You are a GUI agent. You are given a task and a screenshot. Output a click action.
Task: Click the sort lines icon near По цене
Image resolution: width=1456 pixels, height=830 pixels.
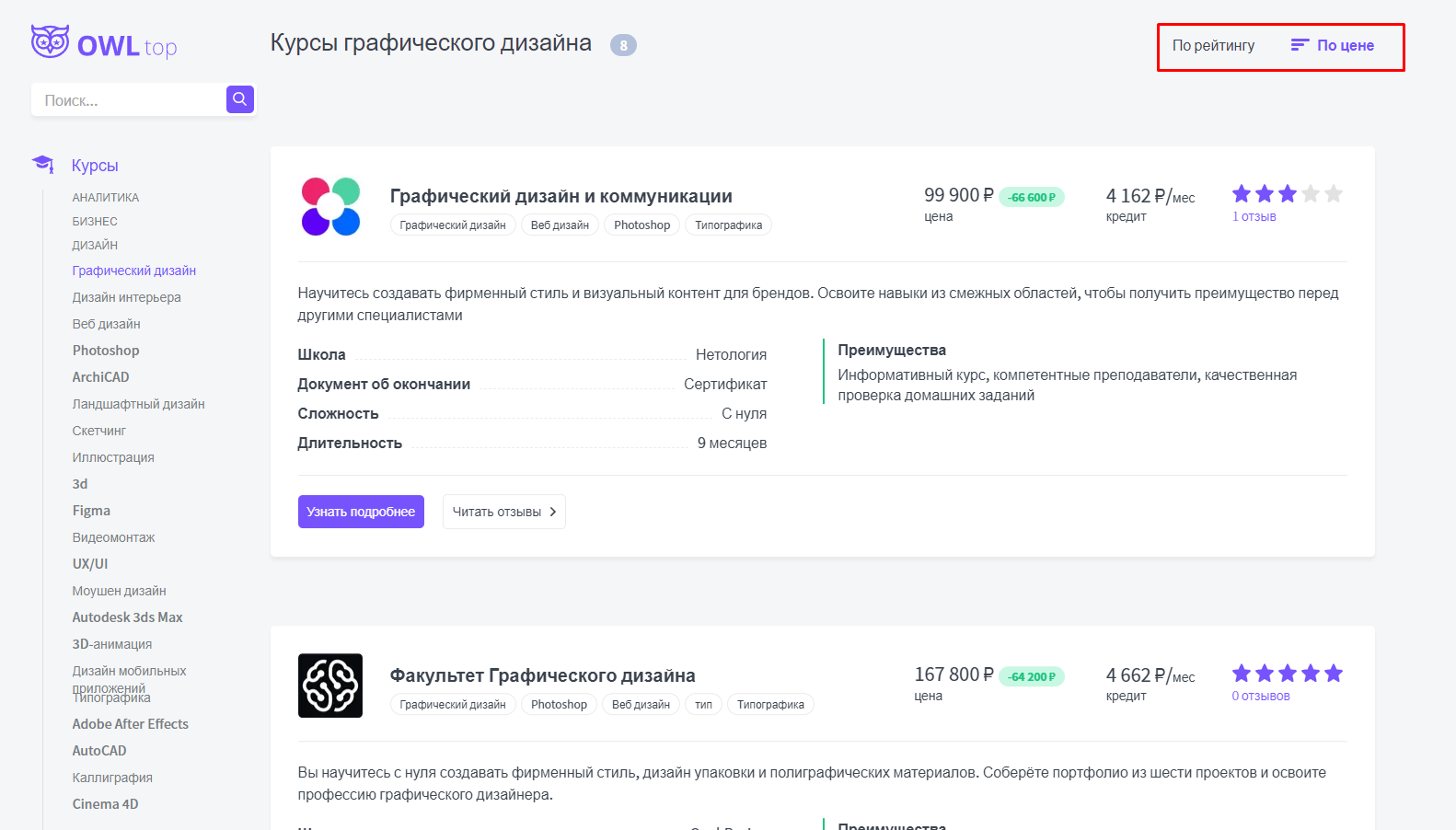point(1300,45)
